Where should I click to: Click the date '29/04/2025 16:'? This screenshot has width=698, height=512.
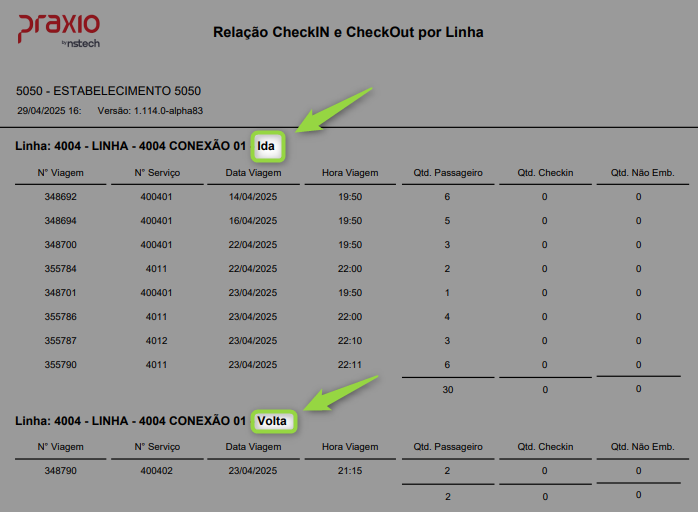pyautogui.click(x=49, y=111)
